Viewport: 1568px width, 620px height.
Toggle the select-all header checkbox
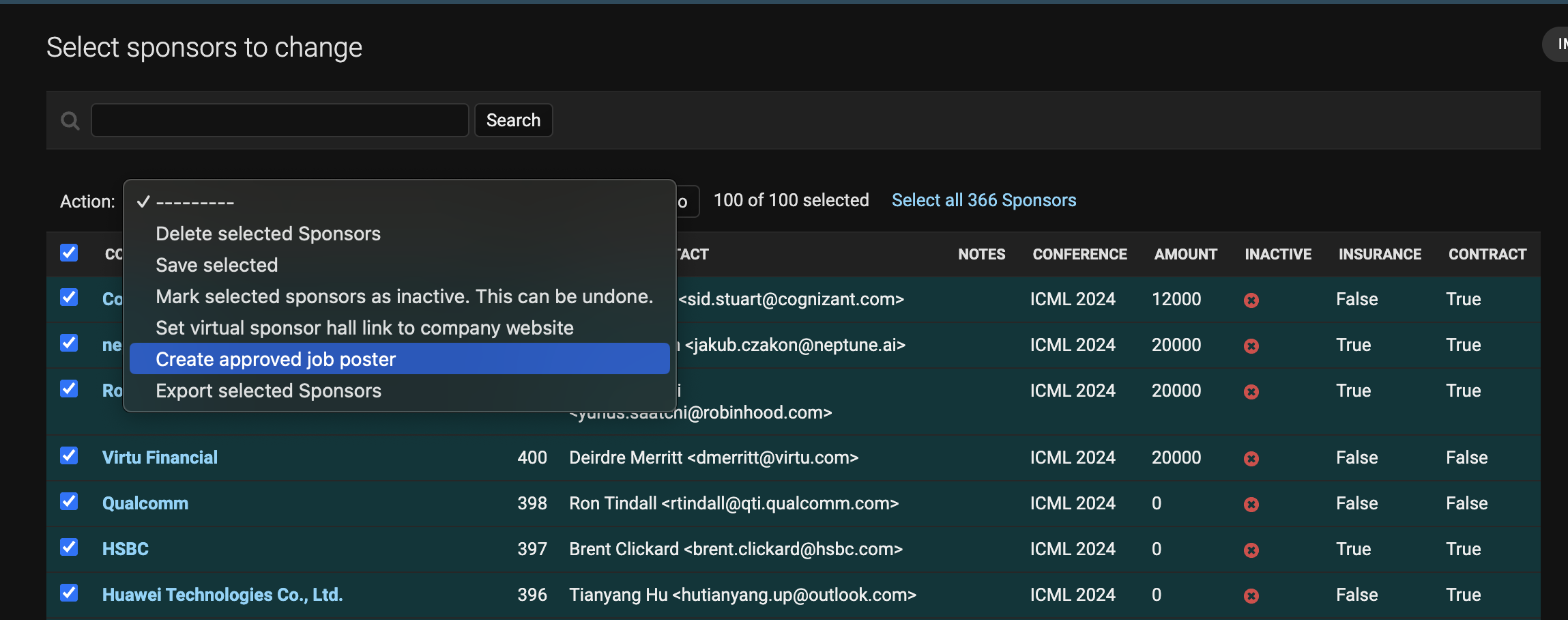(69, 253)
